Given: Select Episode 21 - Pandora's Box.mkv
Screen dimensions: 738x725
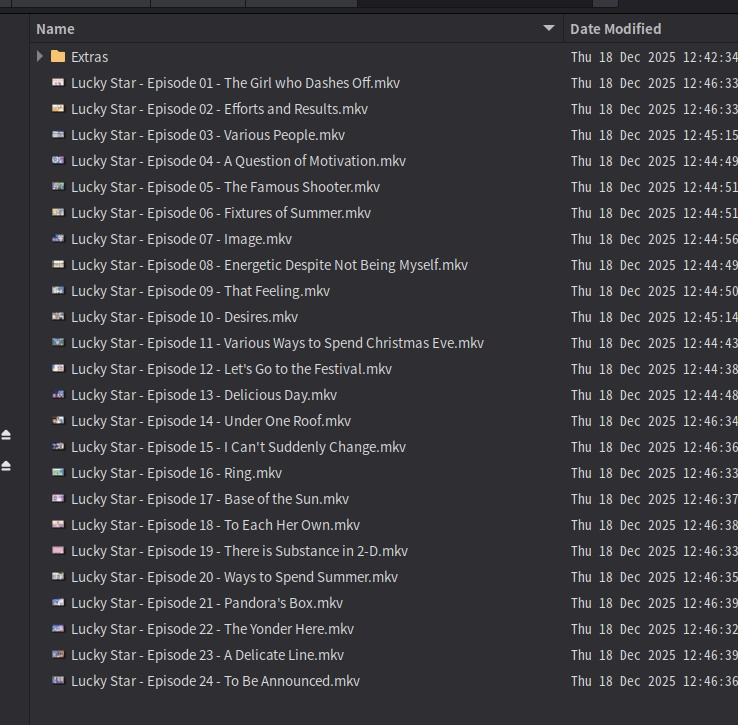Looking at the screenshot, I should [207, 603].
